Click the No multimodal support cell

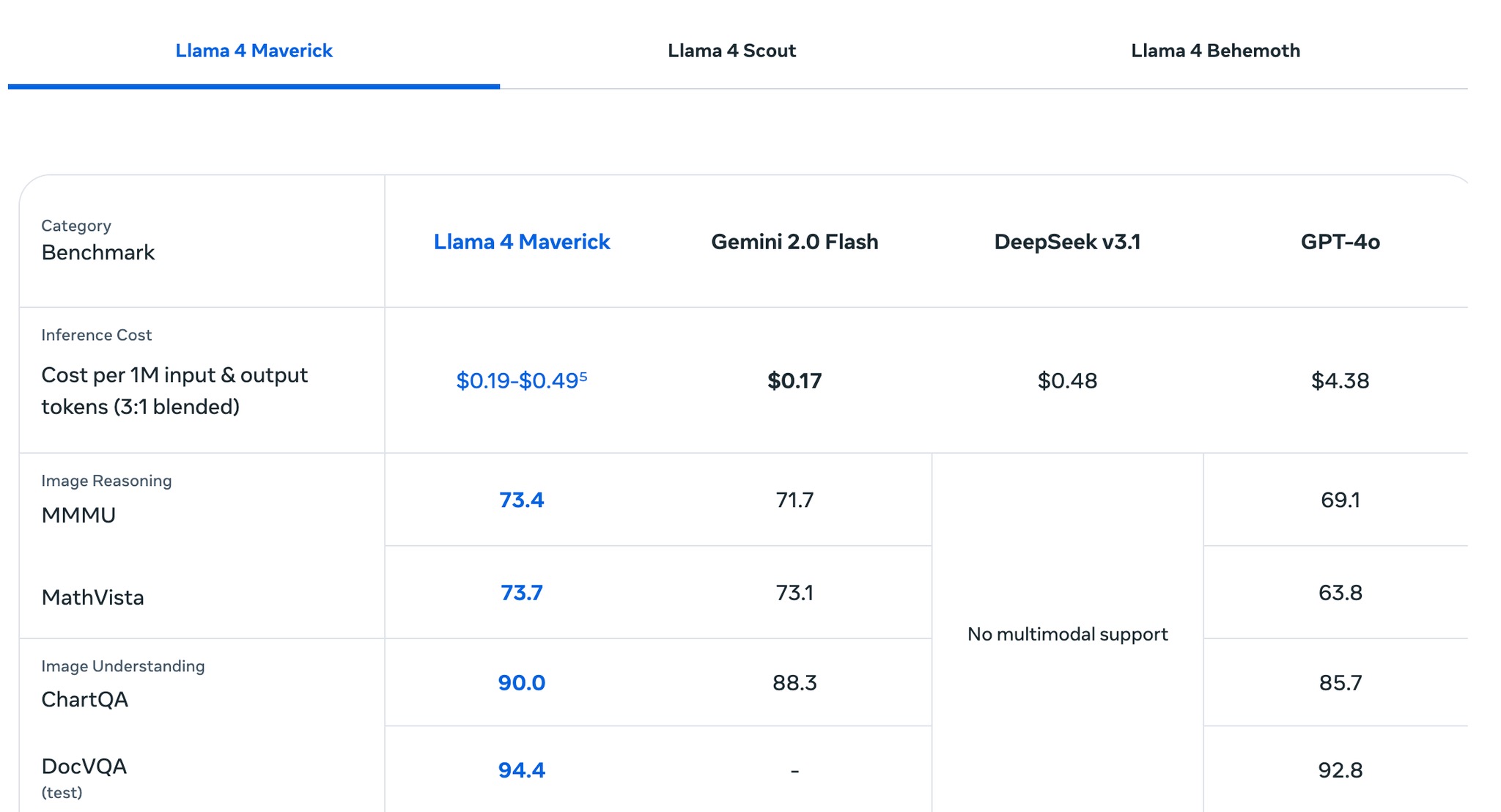point(1067,634)
